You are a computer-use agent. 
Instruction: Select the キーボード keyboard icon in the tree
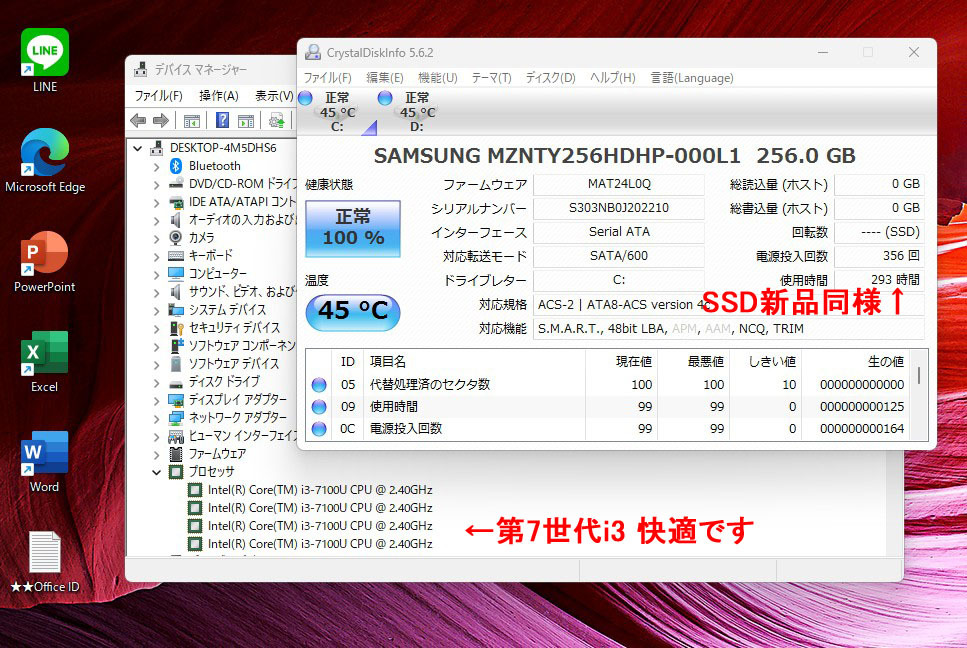coord(176,255)
